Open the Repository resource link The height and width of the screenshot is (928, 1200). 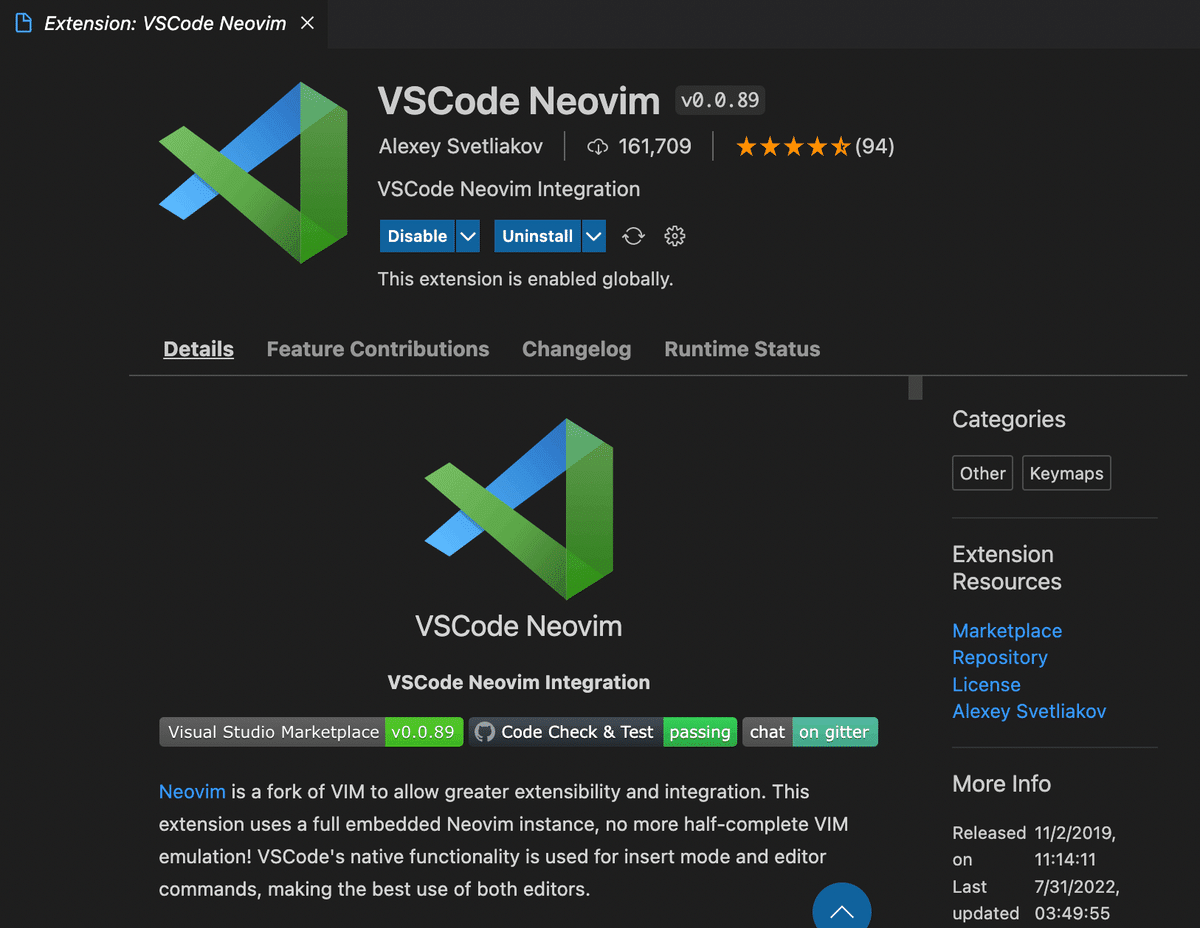coord(1000,658)
